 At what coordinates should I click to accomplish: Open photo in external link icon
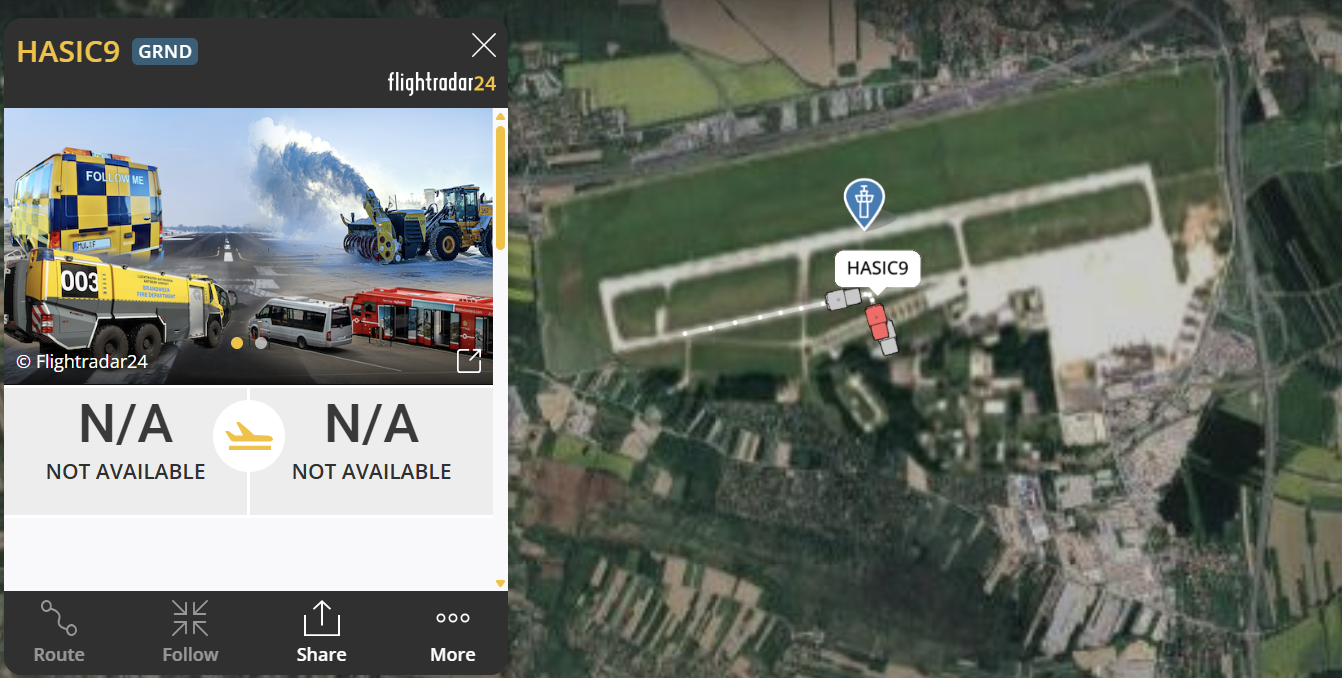(x=469, y=361)
